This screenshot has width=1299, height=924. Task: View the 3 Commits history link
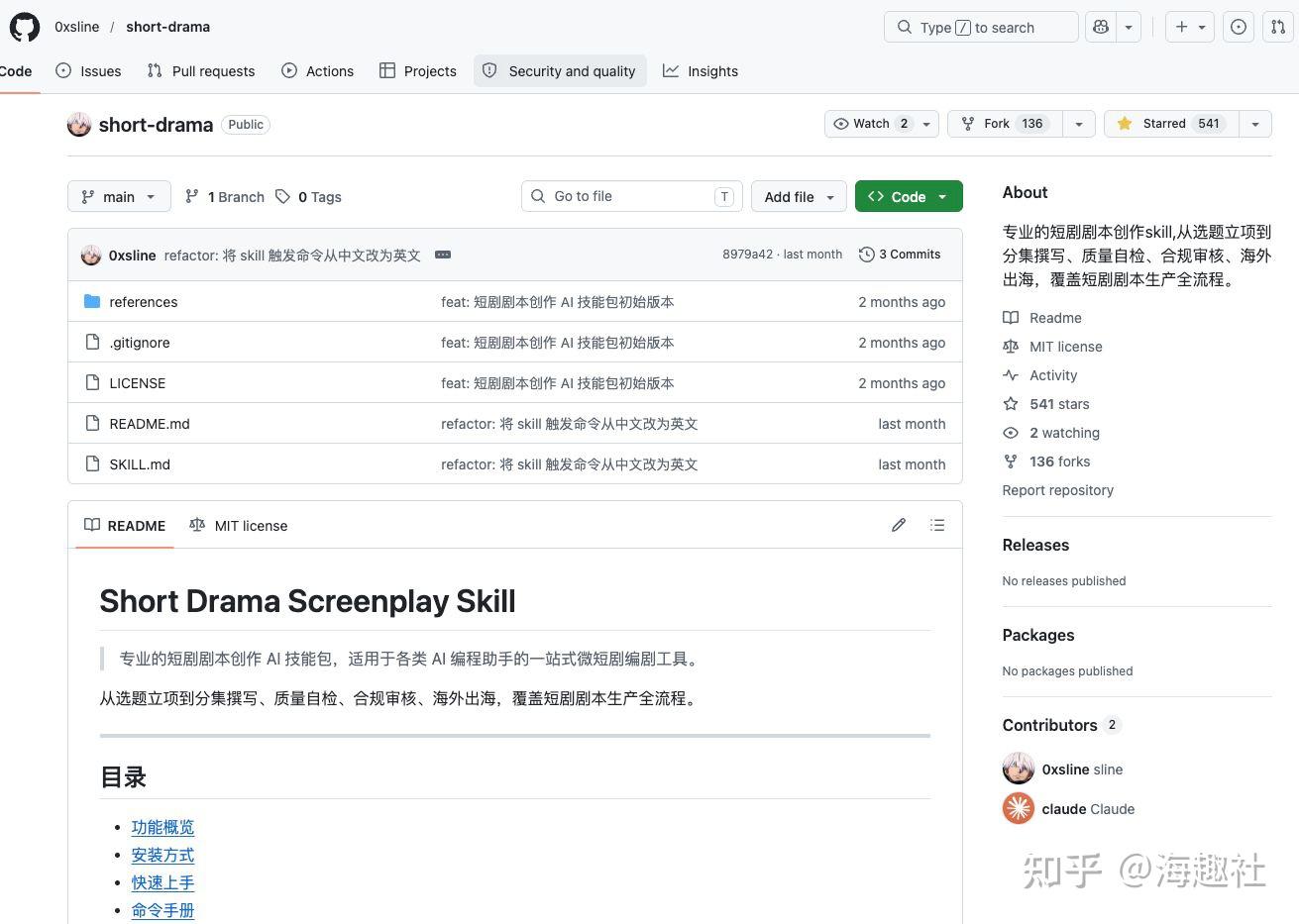900,255
